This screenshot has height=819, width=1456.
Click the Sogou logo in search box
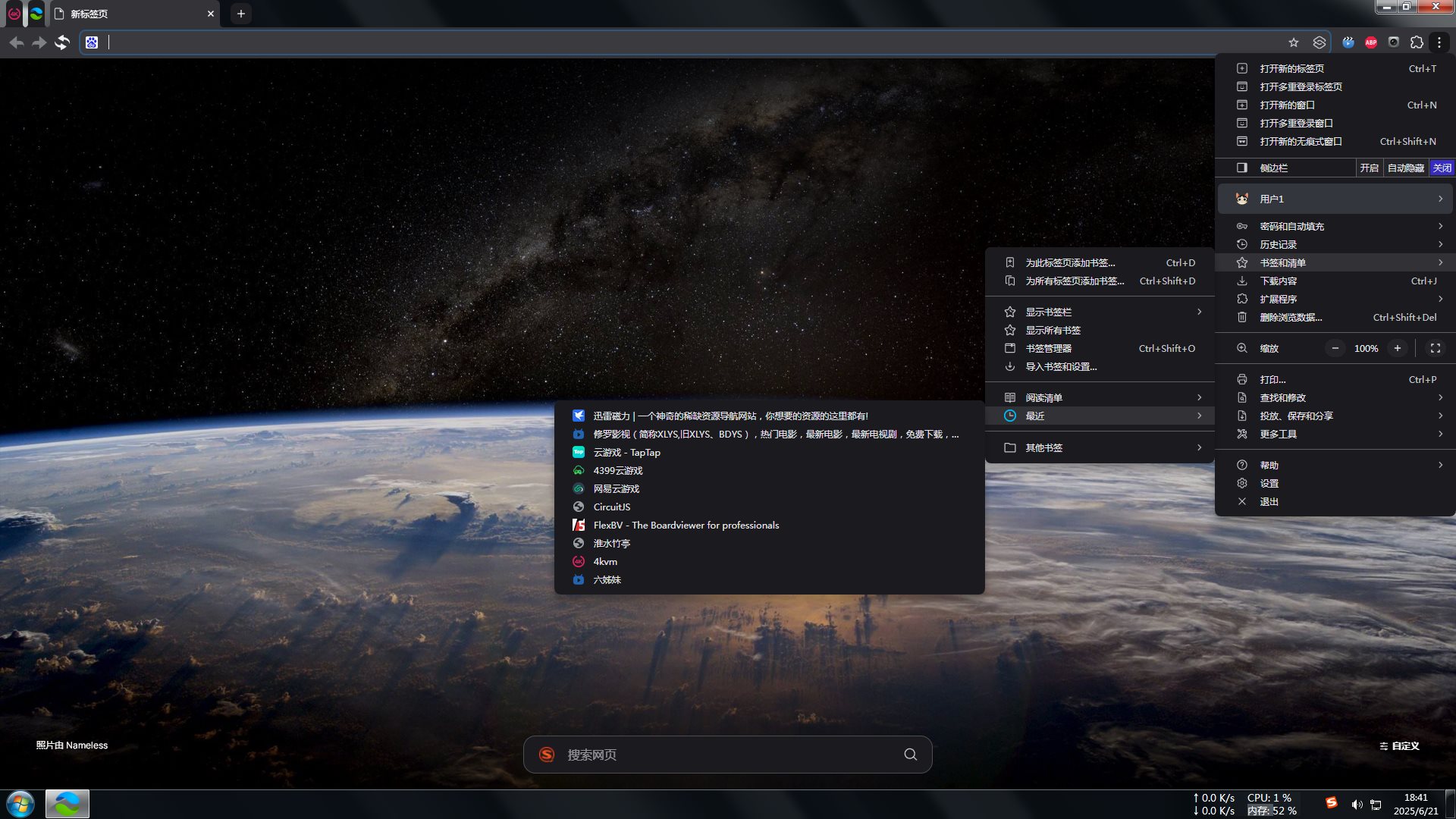tap(546, 755)
